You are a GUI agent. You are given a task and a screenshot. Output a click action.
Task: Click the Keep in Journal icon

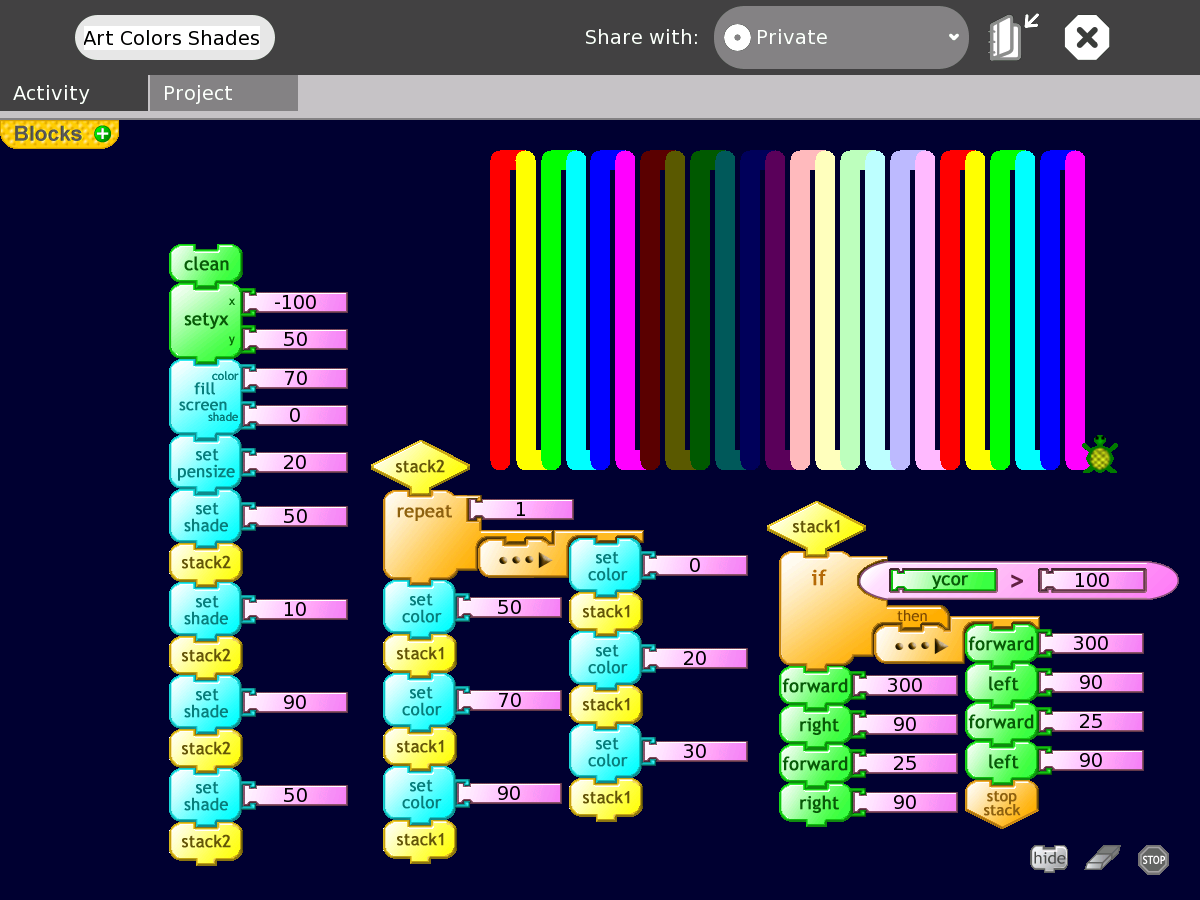point(1012,38)
